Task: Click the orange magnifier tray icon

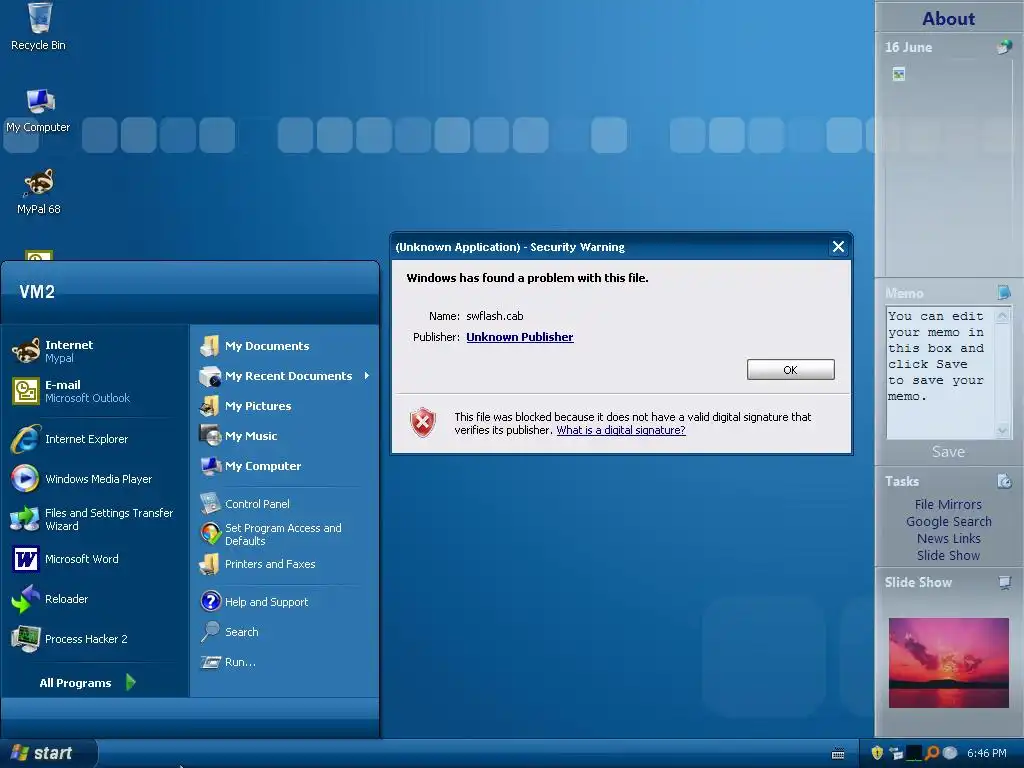Action: [932, 753]
